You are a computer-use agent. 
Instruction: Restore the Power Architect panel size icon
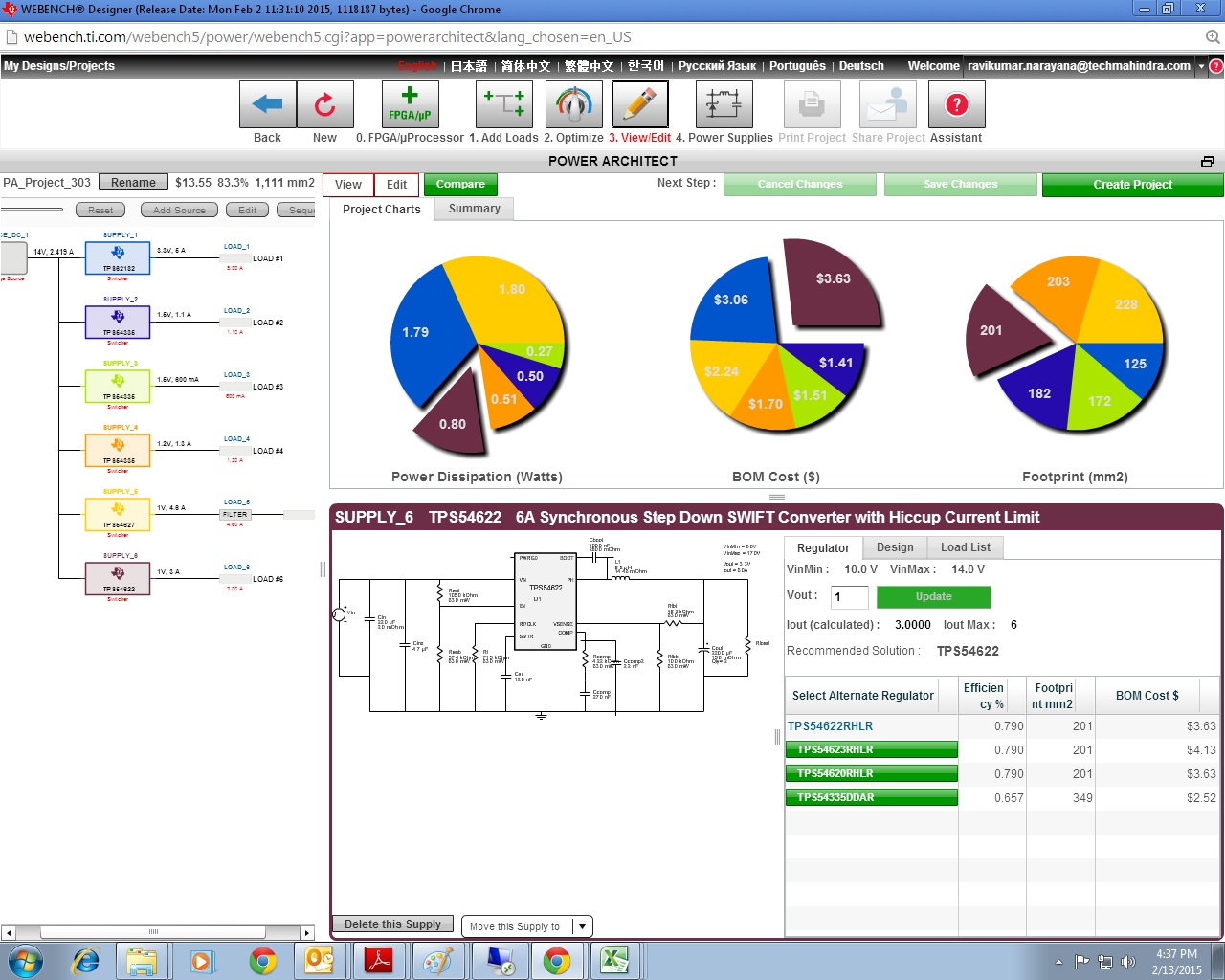tap(1208, 162)
